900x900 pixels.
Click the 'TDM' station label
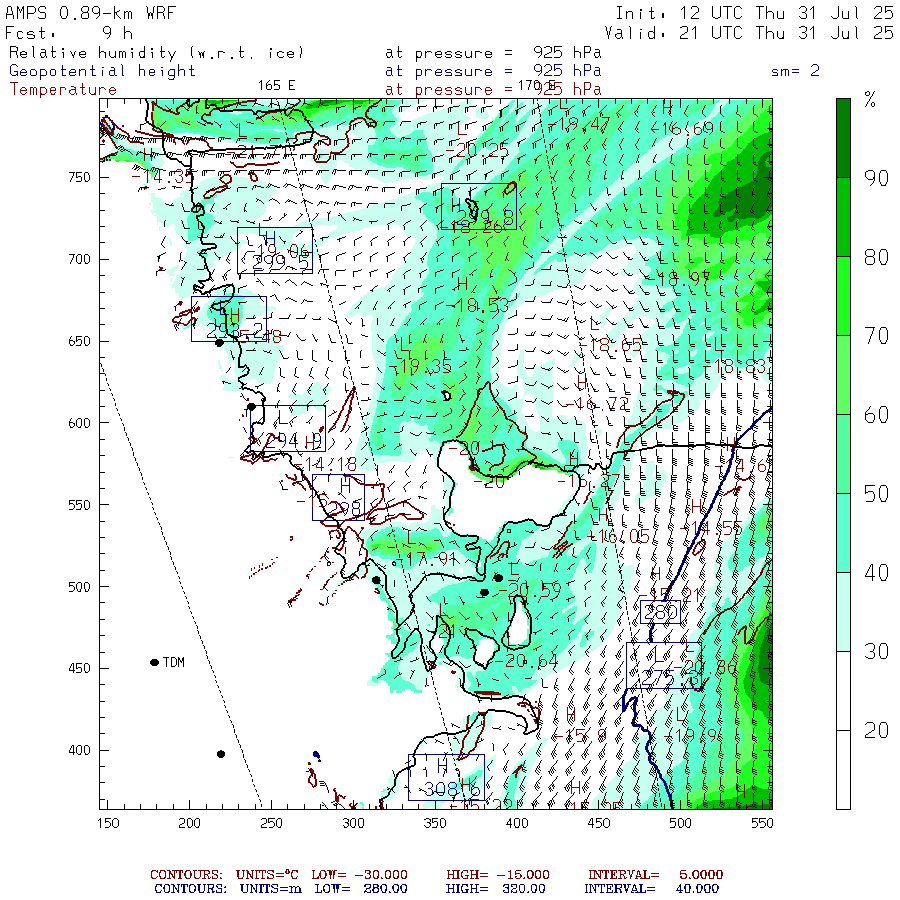click(173, 662)
